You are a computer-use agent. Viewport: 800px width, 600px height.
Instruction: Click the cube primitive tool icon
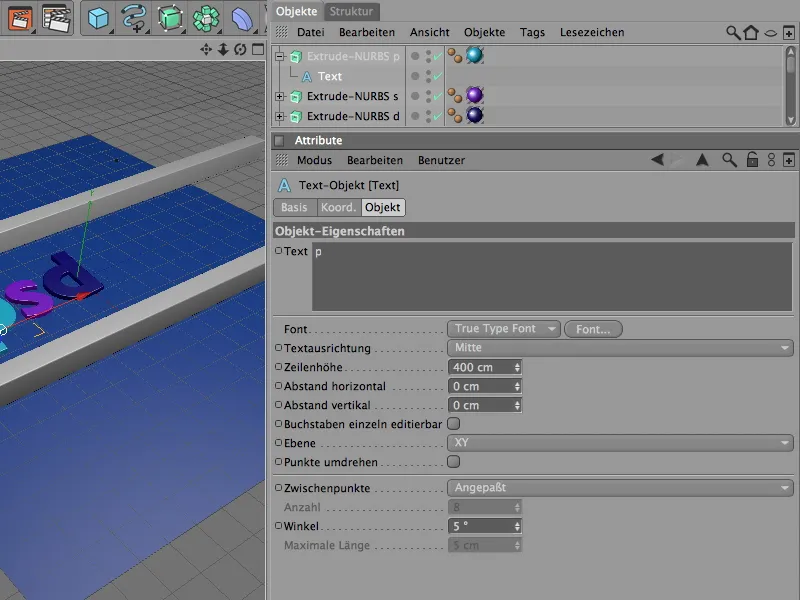97,18
